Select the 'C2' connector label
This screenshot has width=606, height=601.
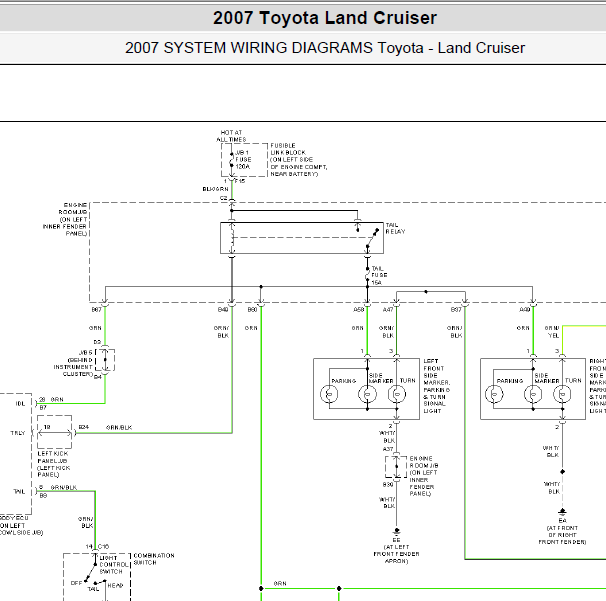(x=223, y=198)
